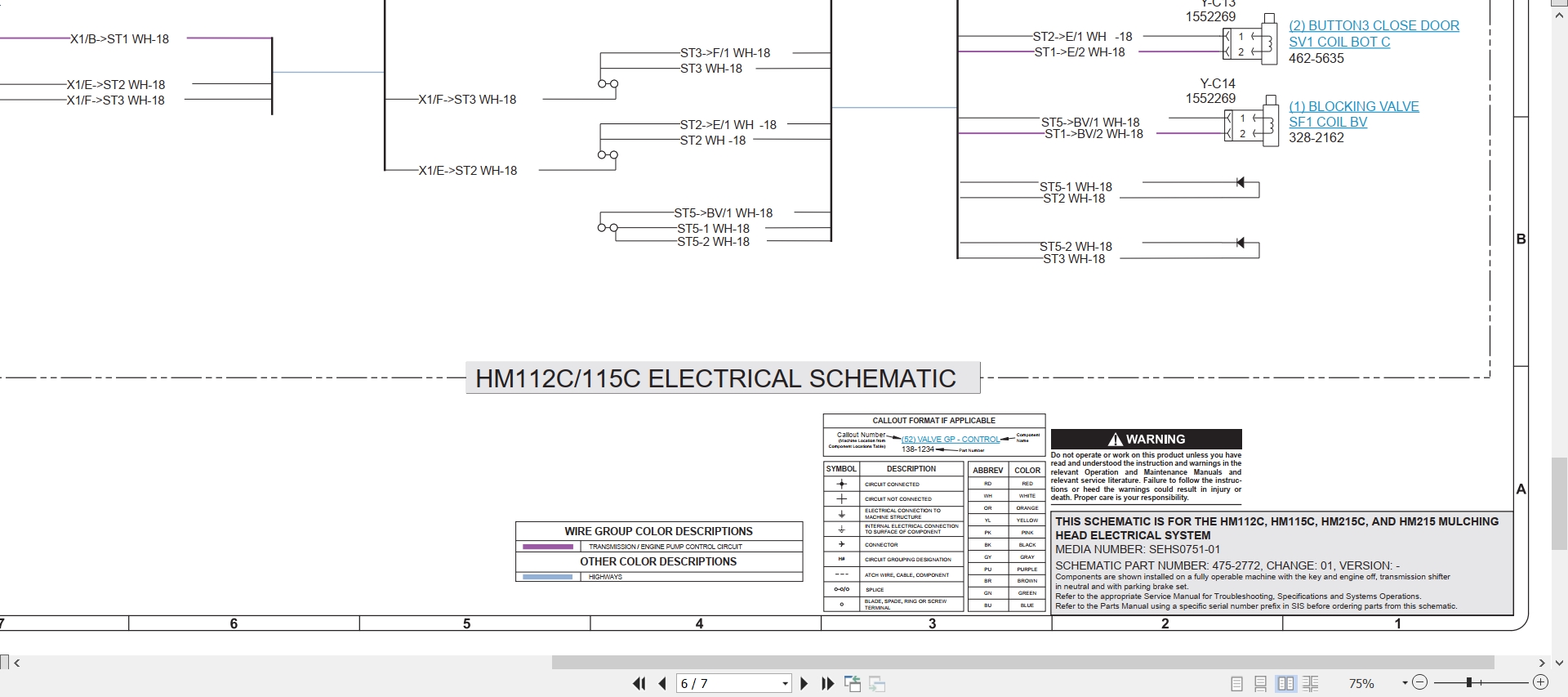Click the vertical scrollbar down arrow
Image resolution: width=1568 pixels, height=697 pixels.
point(1559,663)
